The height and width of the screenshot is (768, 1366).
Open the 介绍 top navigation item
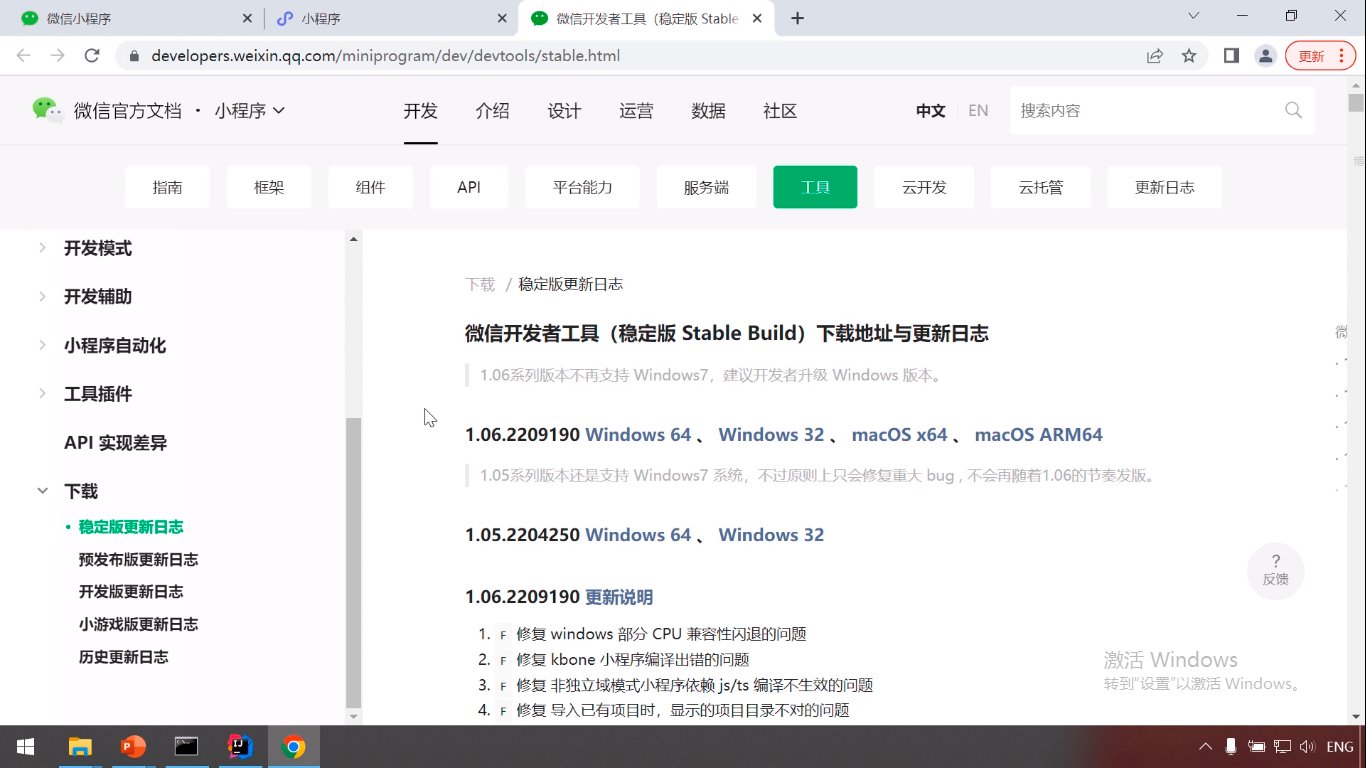pyautogui.click(x=493, y=111)
